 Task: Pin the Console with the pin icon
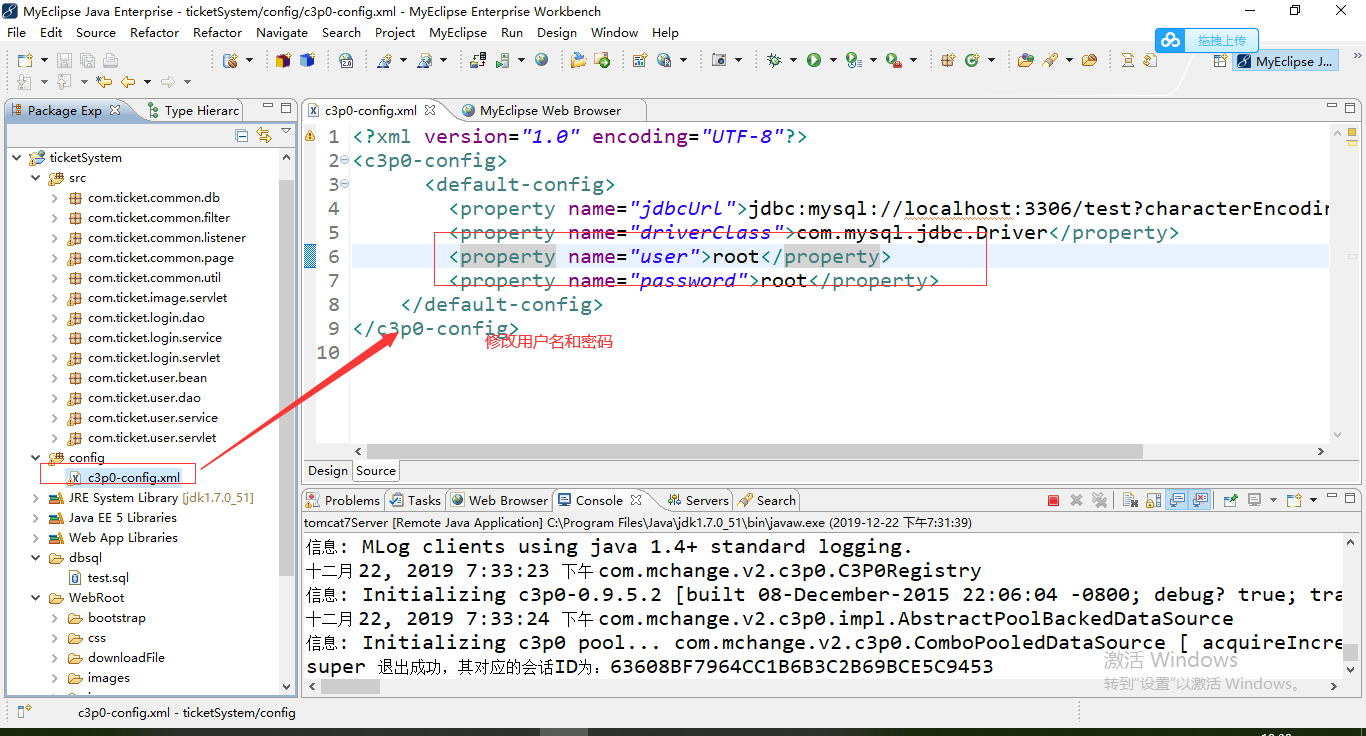(1230, 500)
